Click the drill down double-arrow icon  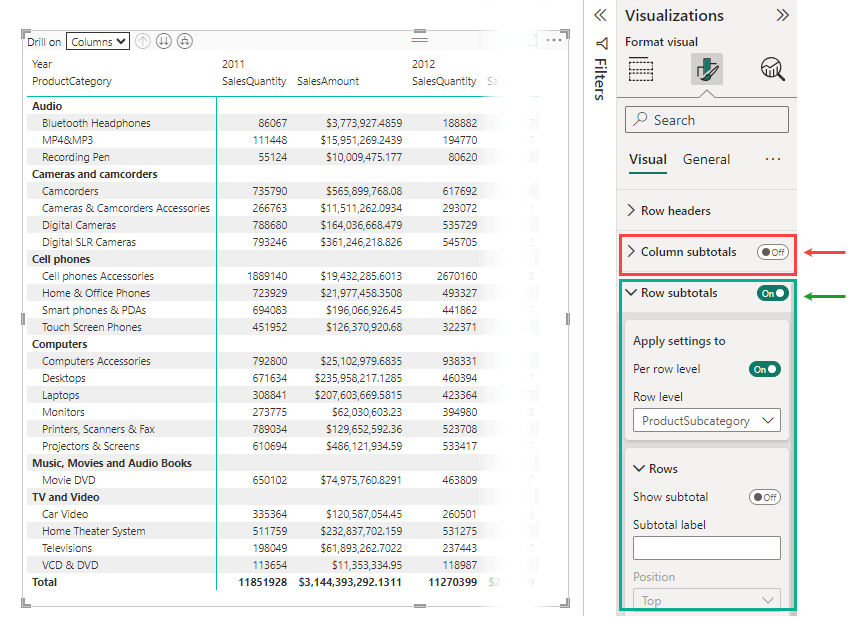tap(165, 40)
